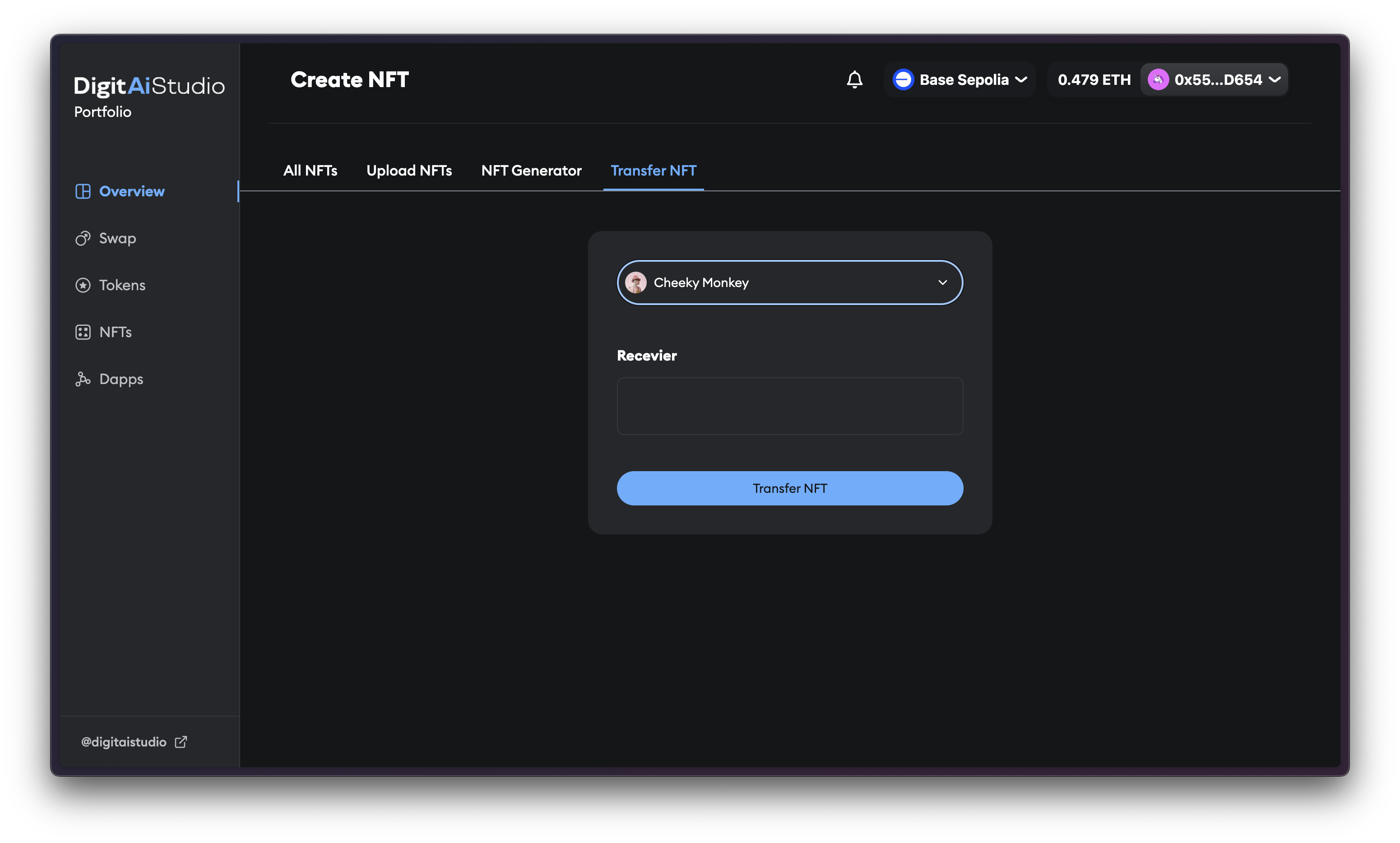The image size is (1400, 843).
Task: Expand the Cheeky Monkey NFT selector
Action: 942,283
